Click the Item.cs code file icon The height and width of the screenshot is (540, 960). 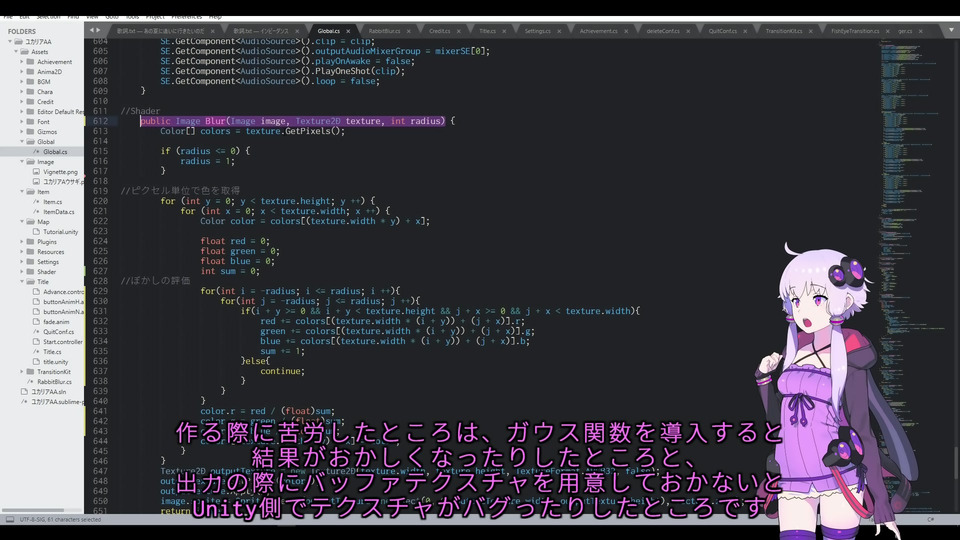[x=36, y=201]
